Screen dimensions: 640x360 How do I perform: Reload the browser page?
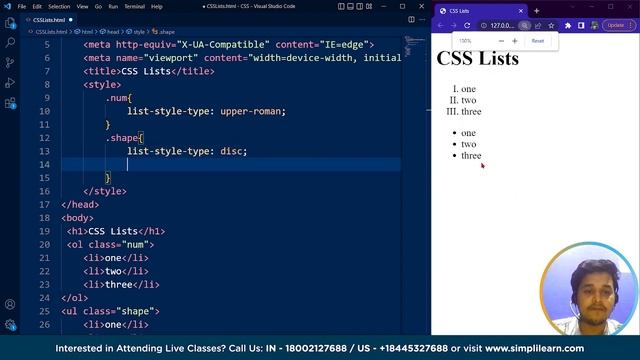467,25
